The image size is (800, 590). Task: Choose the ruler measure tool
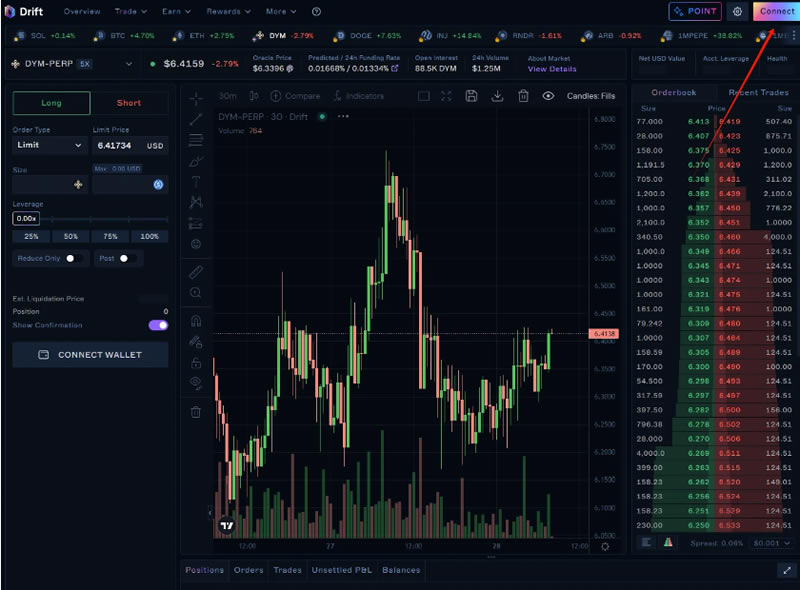pyautogui.click(x=196, y=271)
